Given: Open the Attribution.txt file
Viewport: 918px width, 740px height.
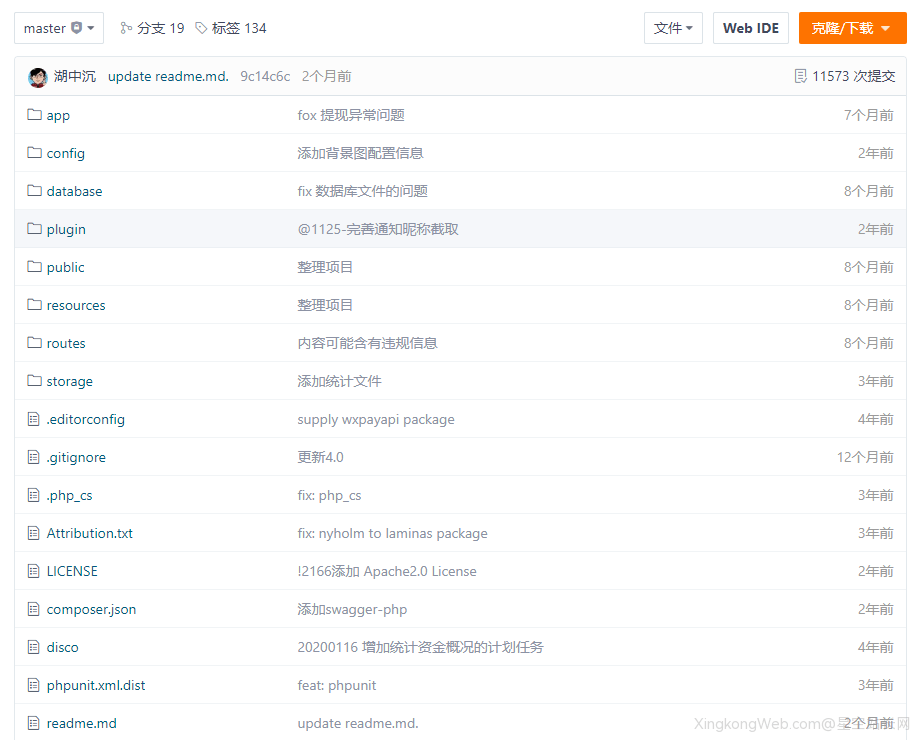Looking at the screenshot, I should coord(90,533).
